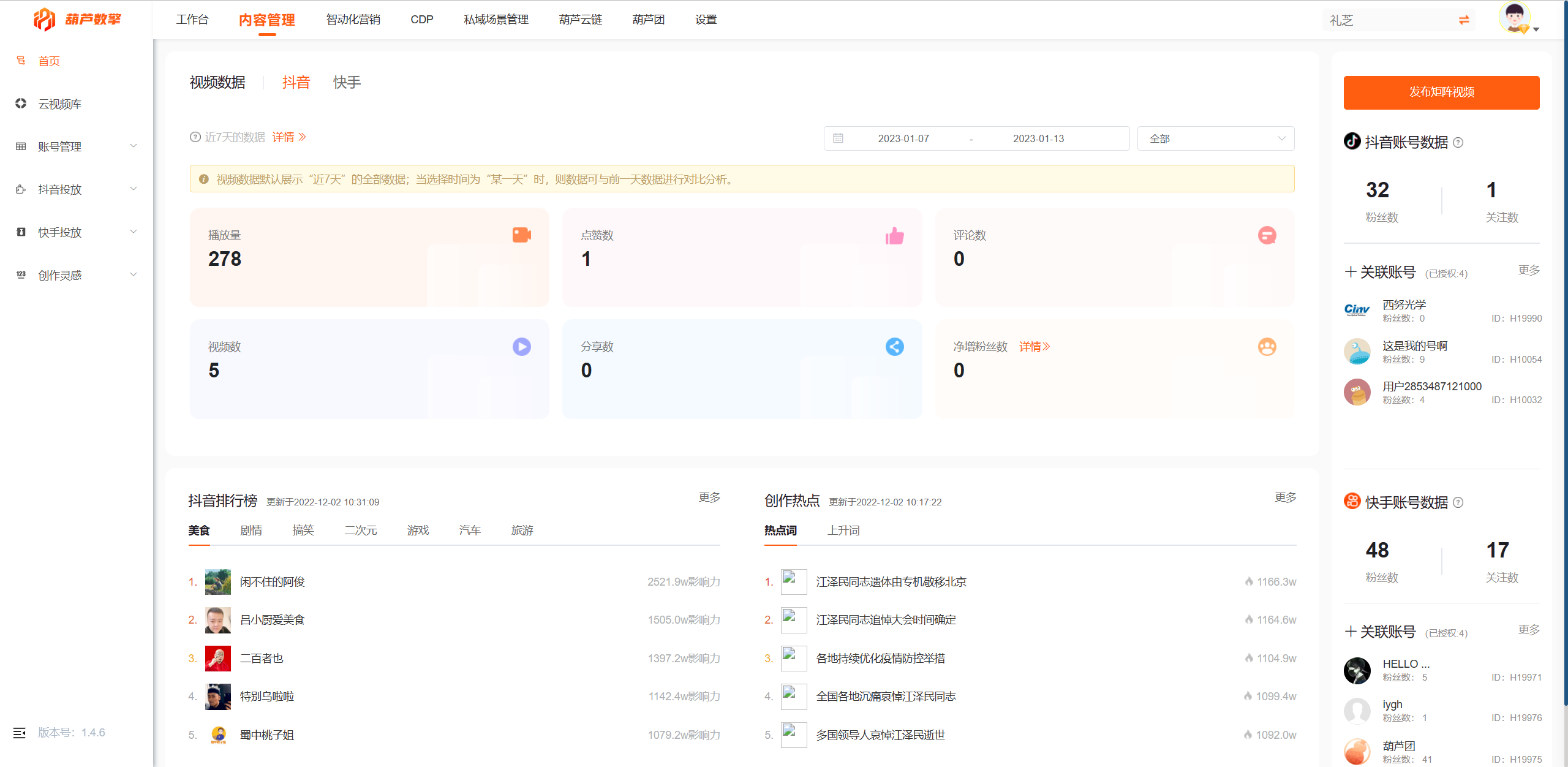
Task: Open 详情 link beside 净增粉丝数
Action: click(1035, 347)
